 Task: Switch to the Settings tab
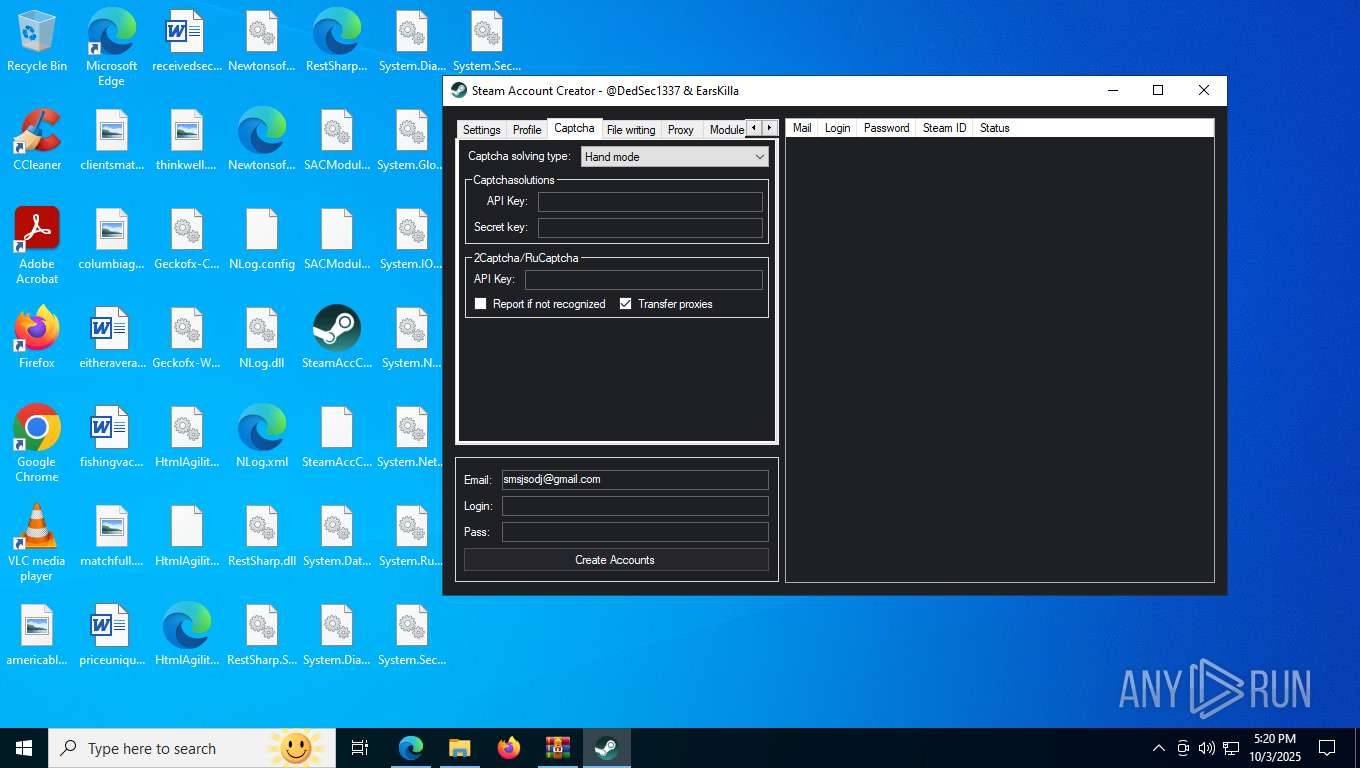(x=481, y=130)
